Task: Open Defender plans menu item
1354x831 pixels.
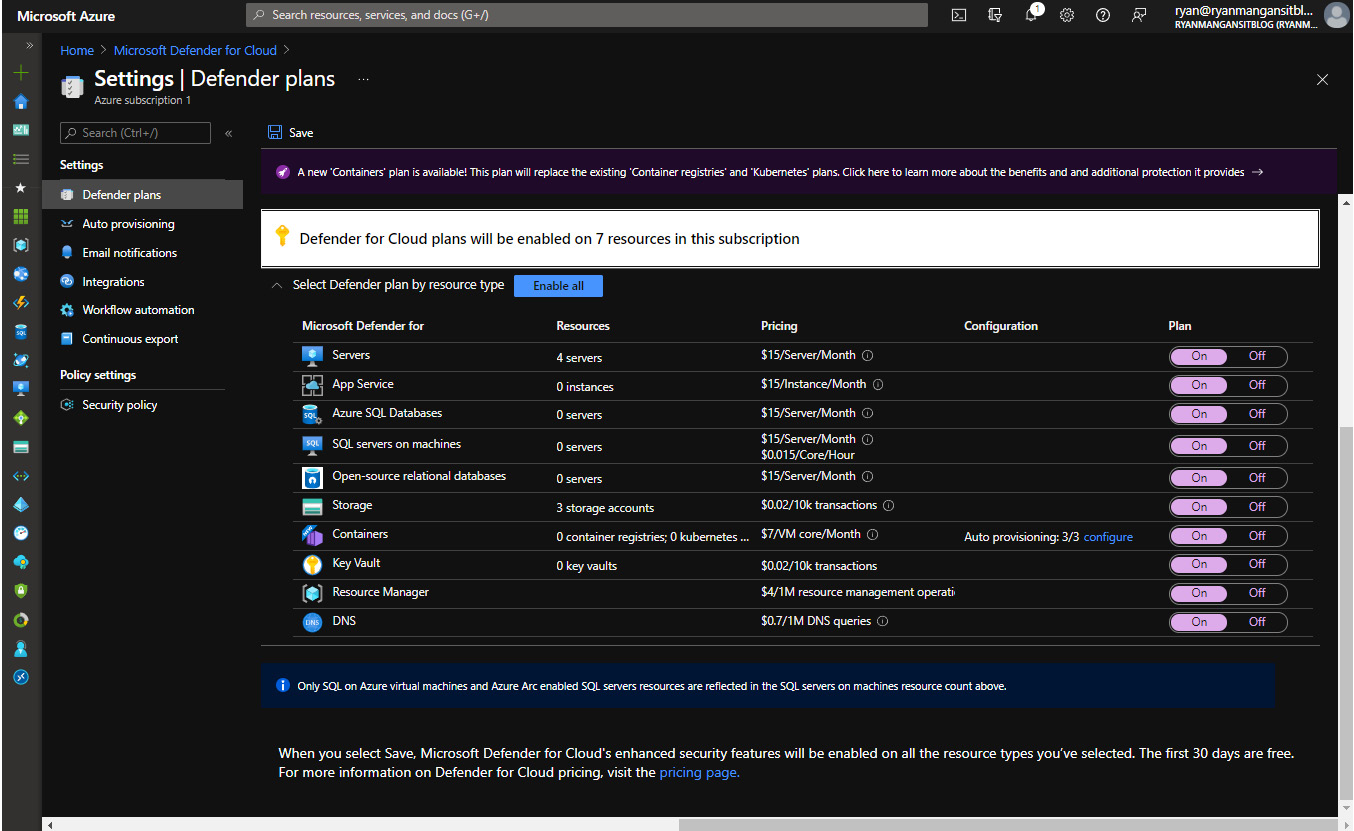Action: [142, 195]
